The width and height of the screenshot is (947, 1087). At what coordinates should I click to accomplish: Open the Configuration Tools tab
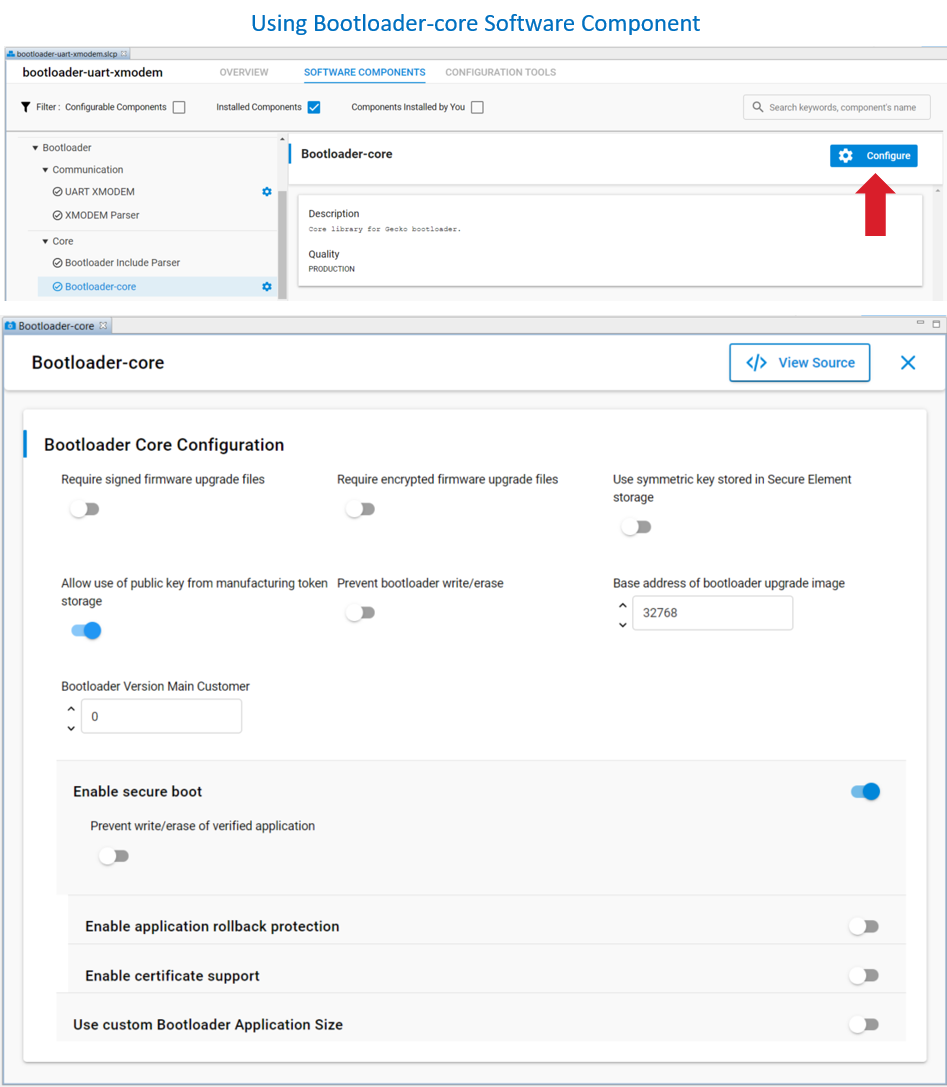pos(500,72)
